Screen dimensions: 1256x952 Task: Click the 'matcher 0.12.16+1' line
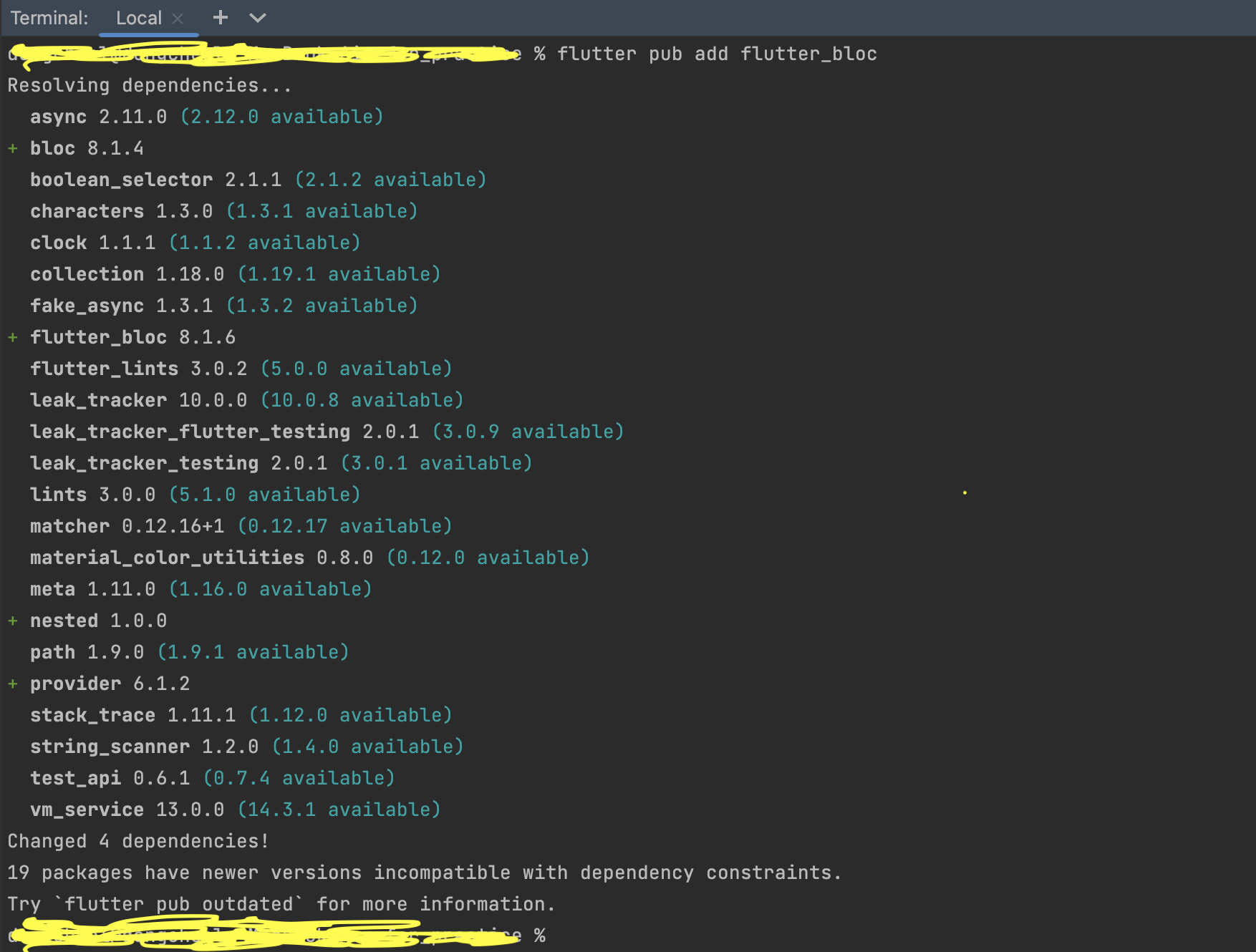(x=241, y=526)
